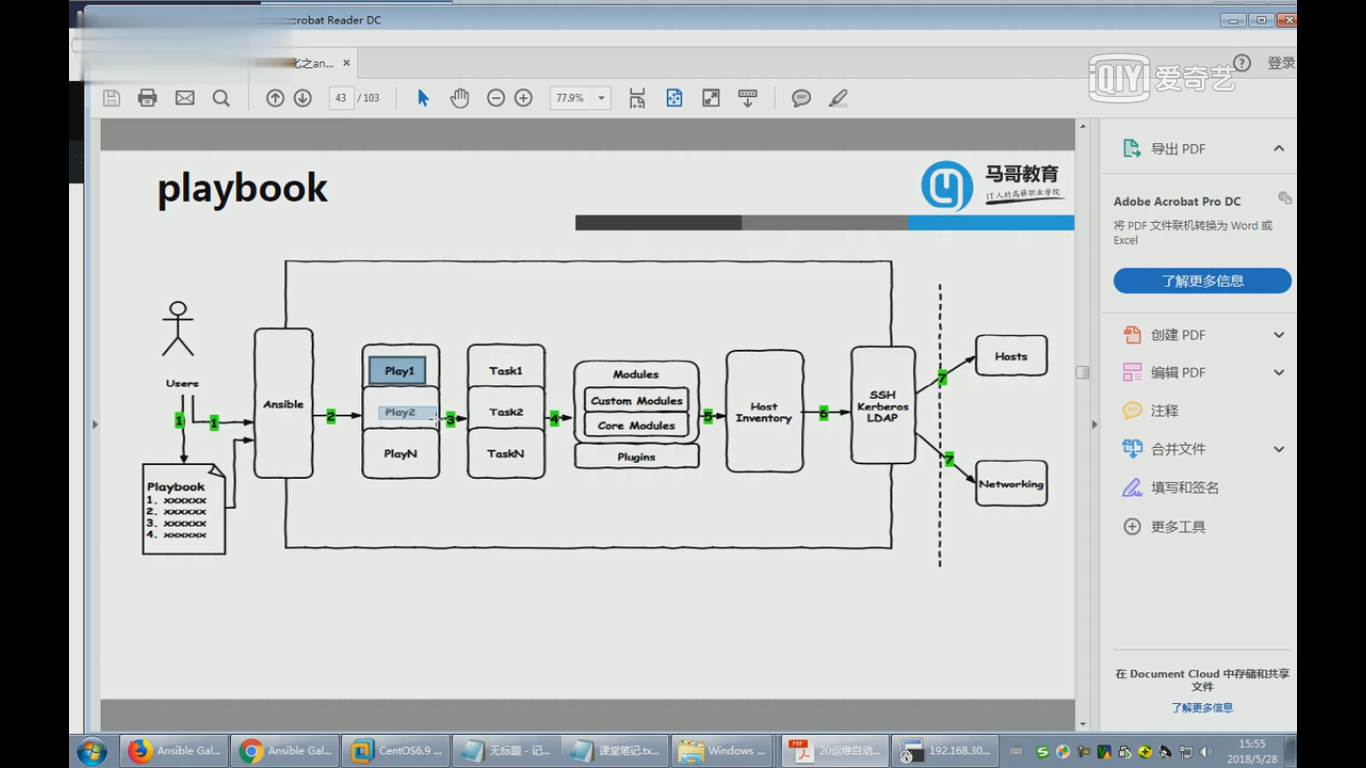Image resolution: width=1366 pixels, height=768 pixels.
Task: Open the 编辑 PDF tool
Action: tap(1178, 373)
